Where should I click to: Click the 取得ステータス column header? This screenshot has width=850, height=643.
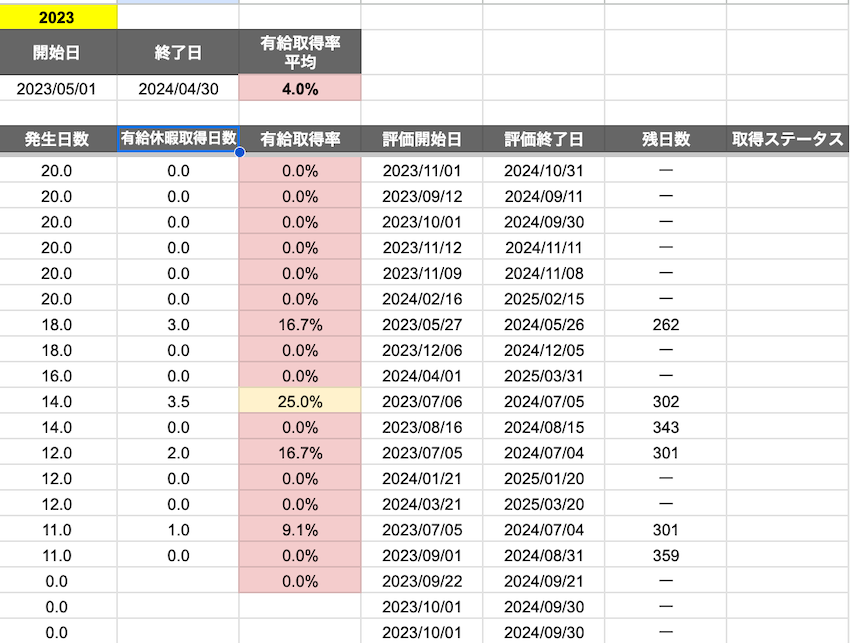coord(788,140)
